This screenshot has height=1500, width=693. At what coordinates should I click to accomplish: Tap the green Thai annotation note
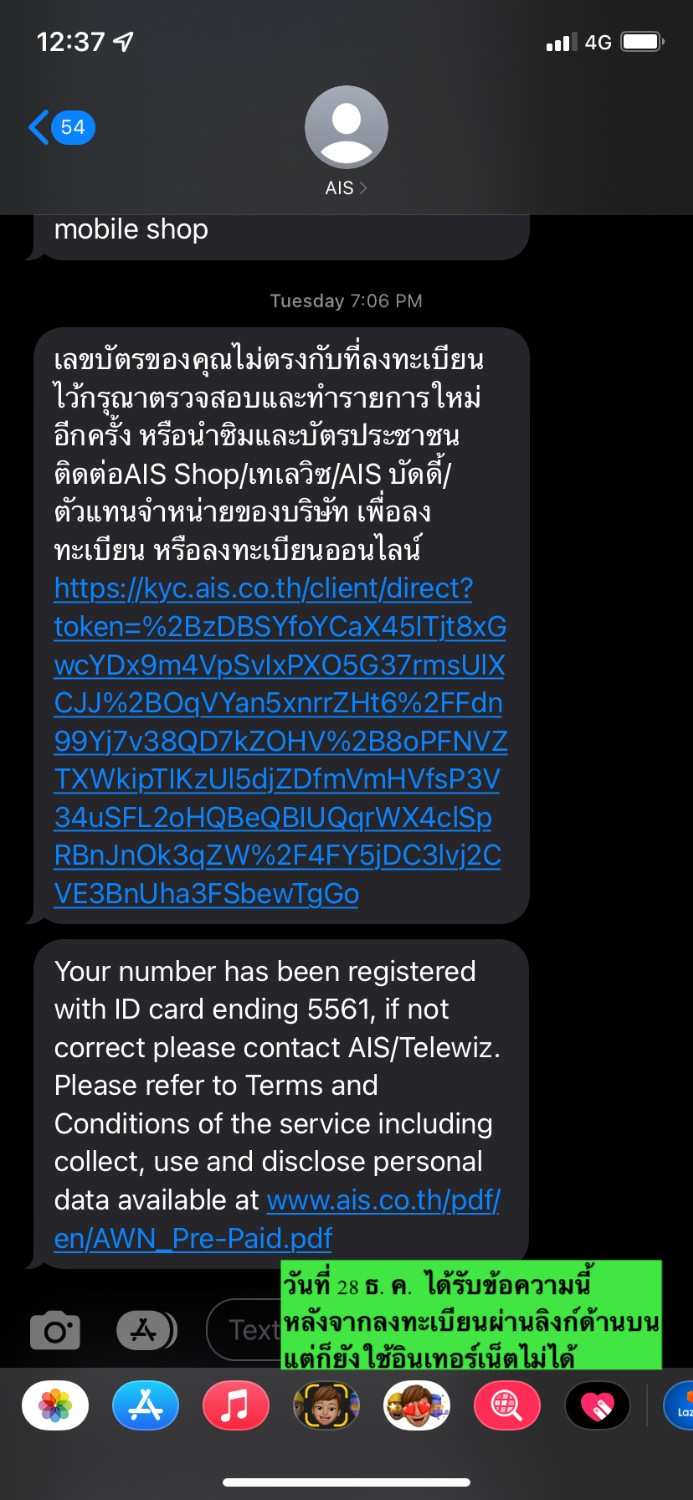coord(472,1314)
